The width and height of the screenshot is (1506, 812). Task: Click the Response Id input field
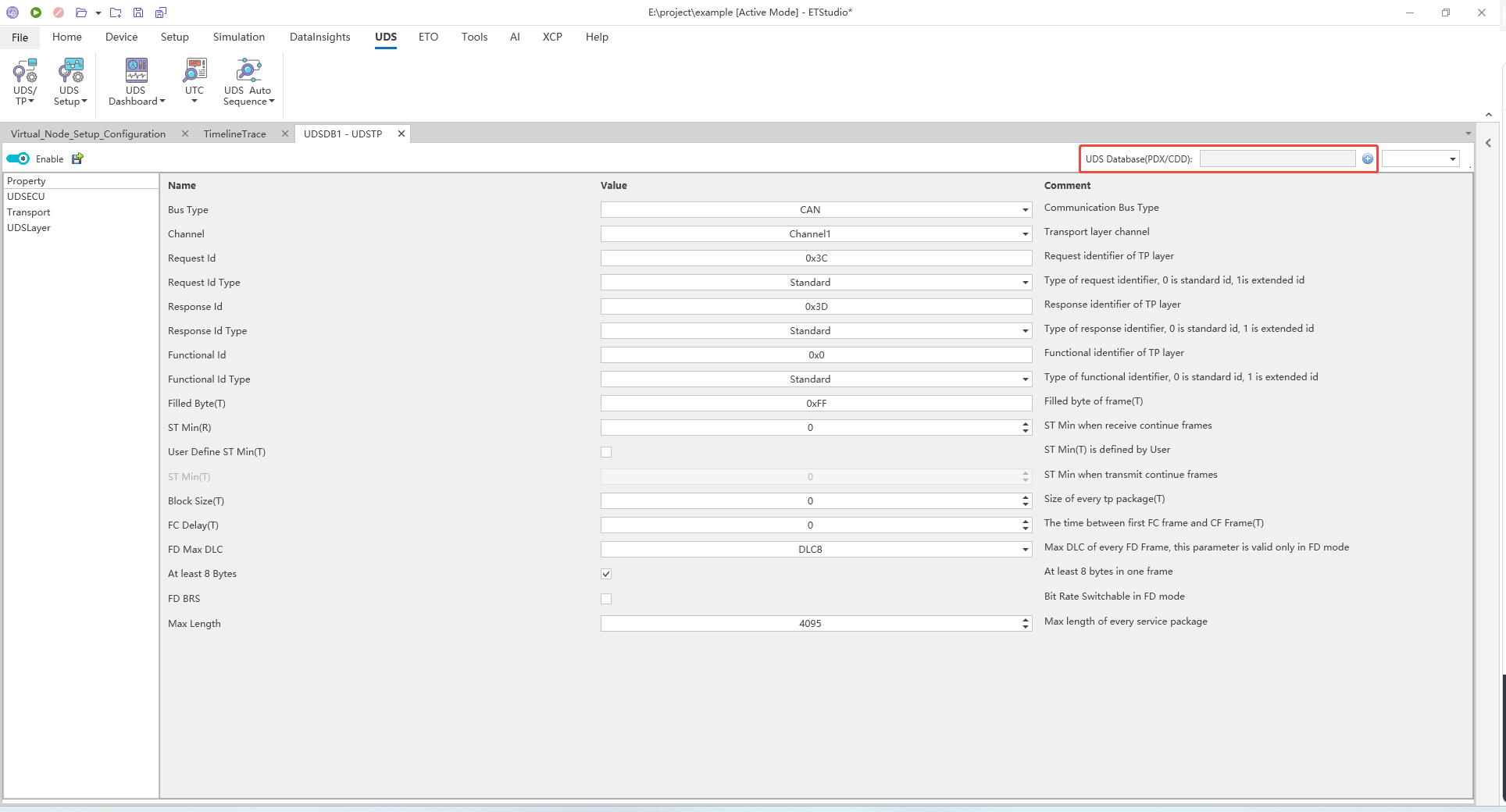(x=816, y=307)
